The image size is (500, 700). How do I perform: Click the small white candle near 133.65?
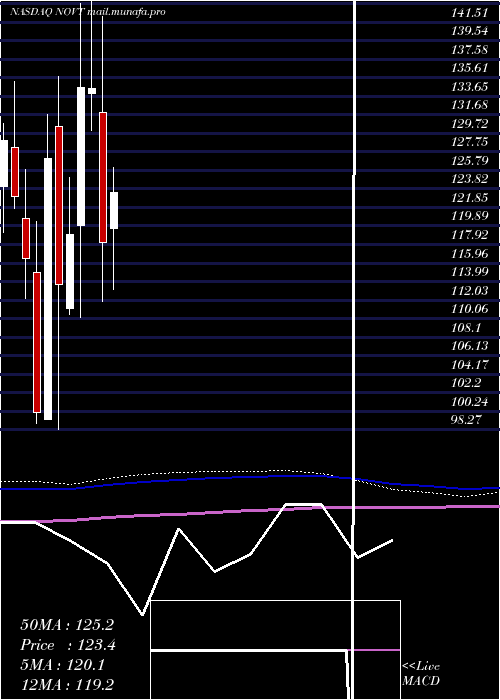[x=92, y=91]
